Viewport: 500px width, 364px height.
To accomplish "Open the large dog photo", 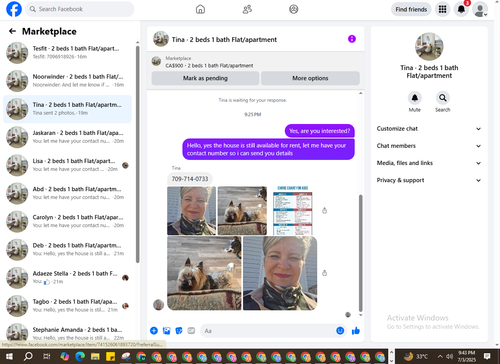I will 204,273.
